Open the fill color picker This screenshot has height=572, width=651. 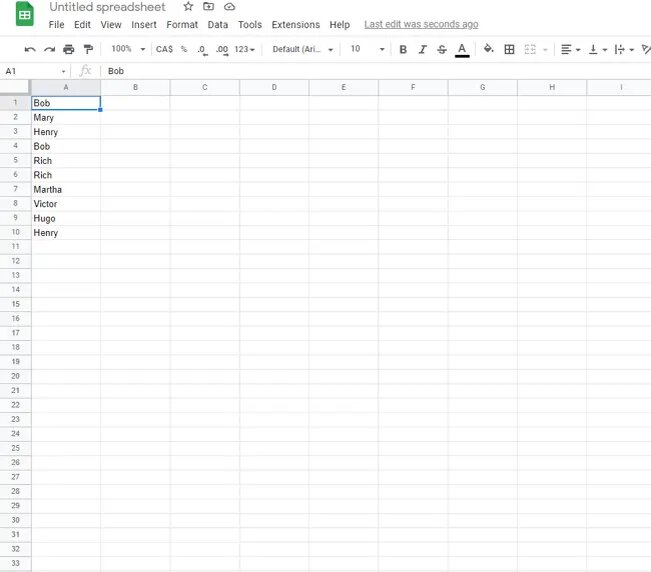(489, 49)
